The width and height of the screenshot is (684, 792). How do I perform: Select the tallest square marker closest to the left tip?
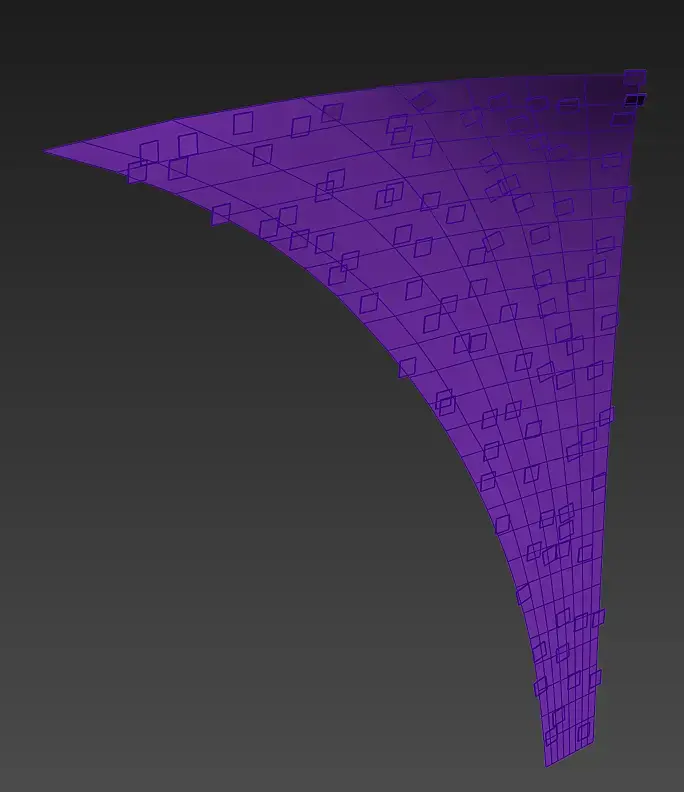(188, 145)
